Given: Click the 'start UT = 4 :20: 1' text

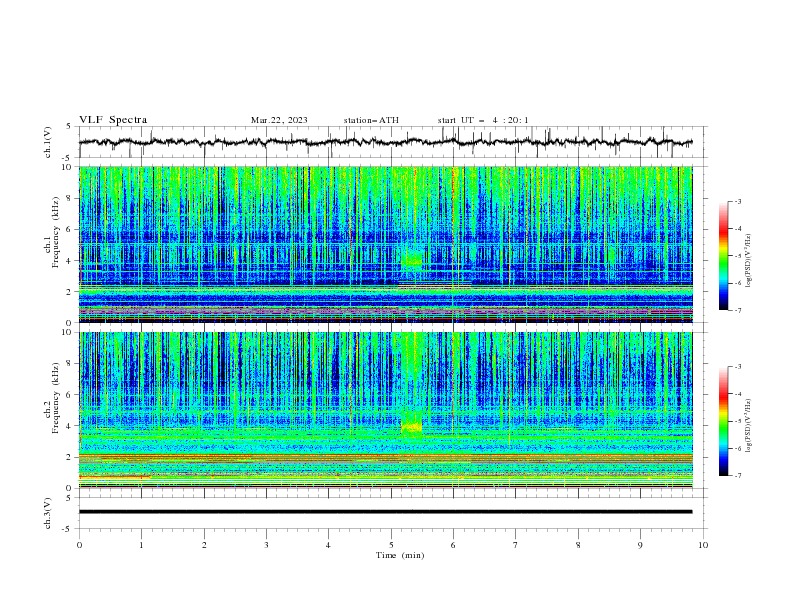Looking at the screenshot, I should [483, 120].
